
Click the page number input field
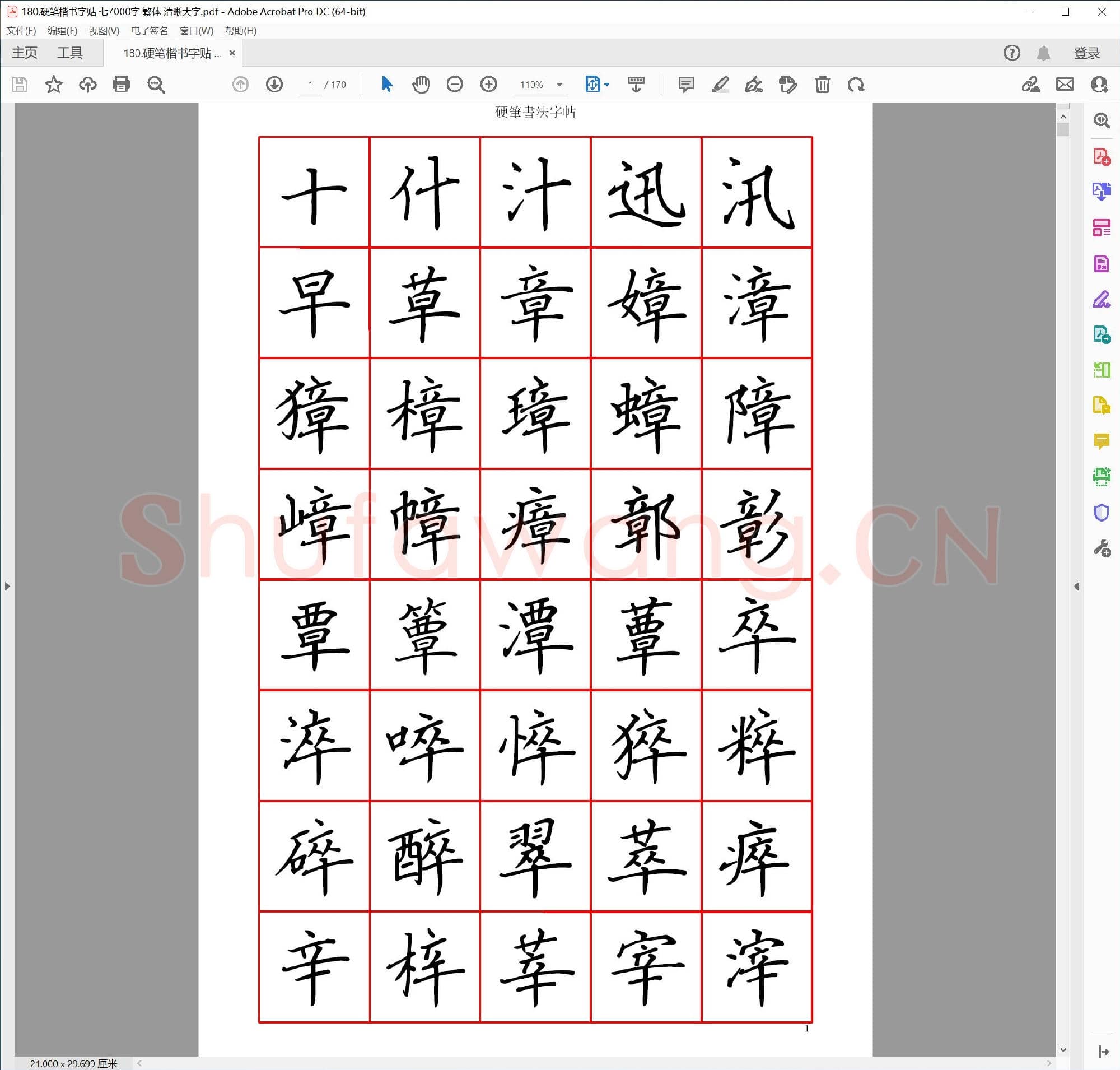pyautogui.click(x=310, y=85)
